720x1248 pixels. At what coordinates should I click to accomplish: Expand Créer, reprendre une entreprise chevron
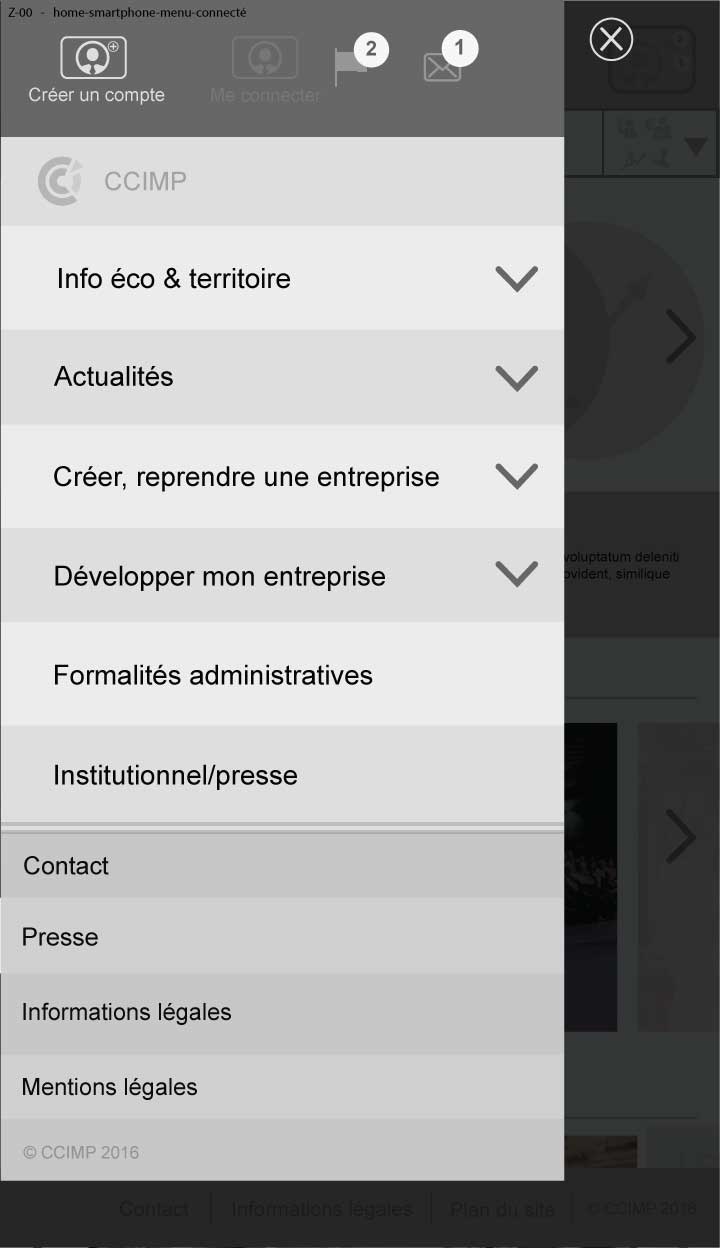[x=517, y=476]
